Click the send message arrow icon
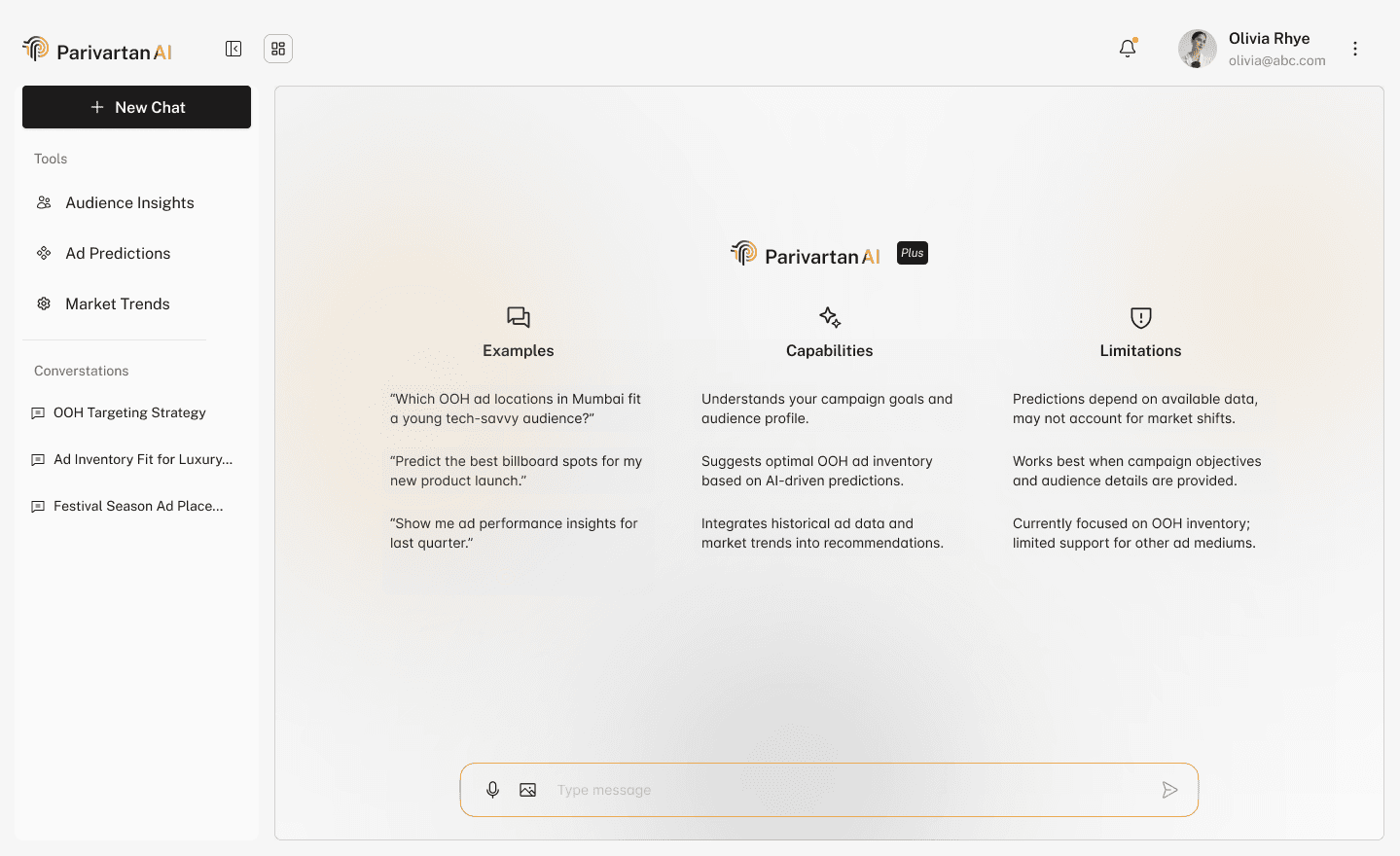 pos(1169,790)
